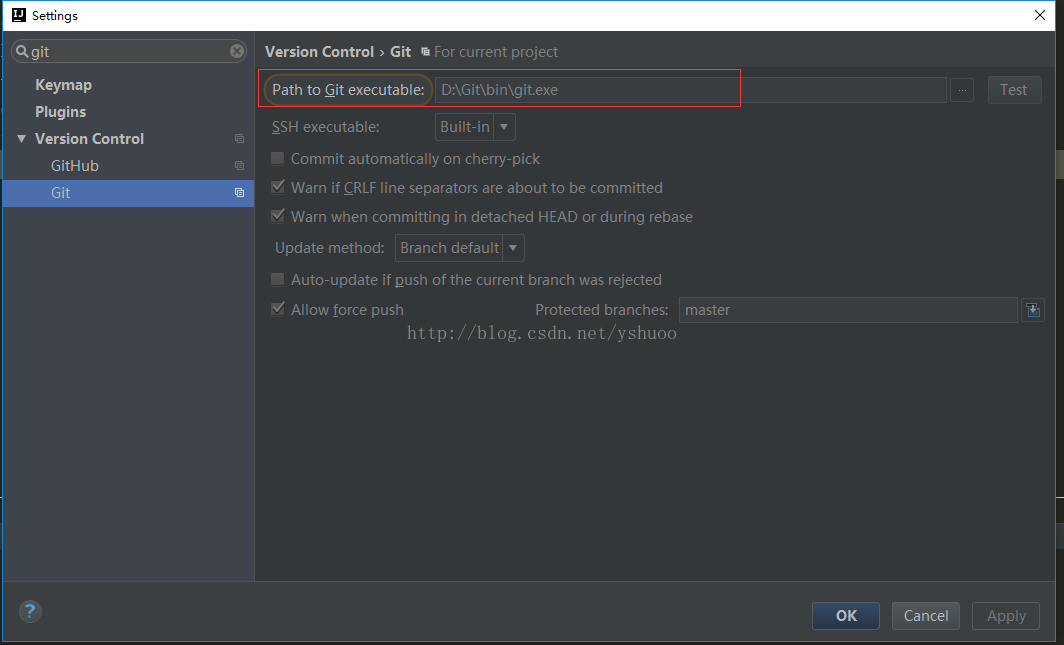Click the For current project label

point(496,52)
